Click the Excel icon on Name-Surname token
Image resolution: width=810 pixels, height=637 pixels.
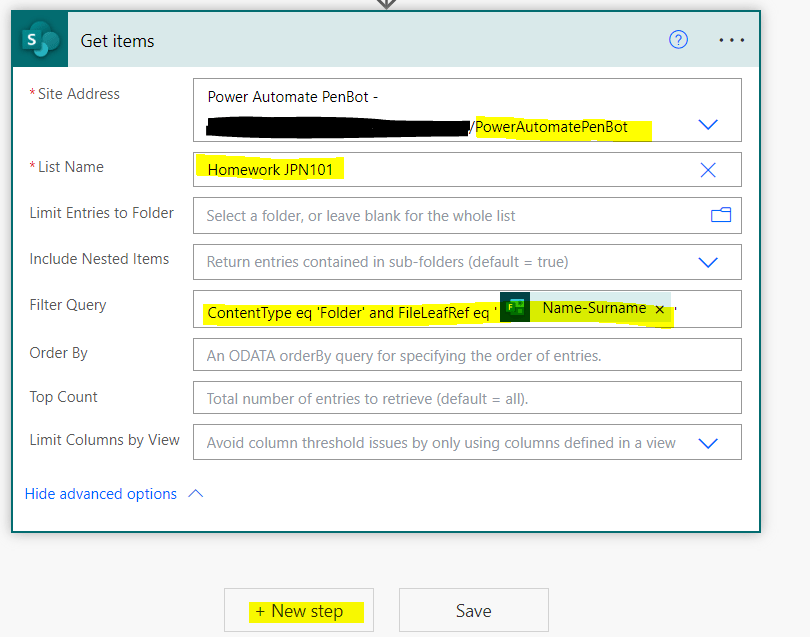click(x=515, y=309)
